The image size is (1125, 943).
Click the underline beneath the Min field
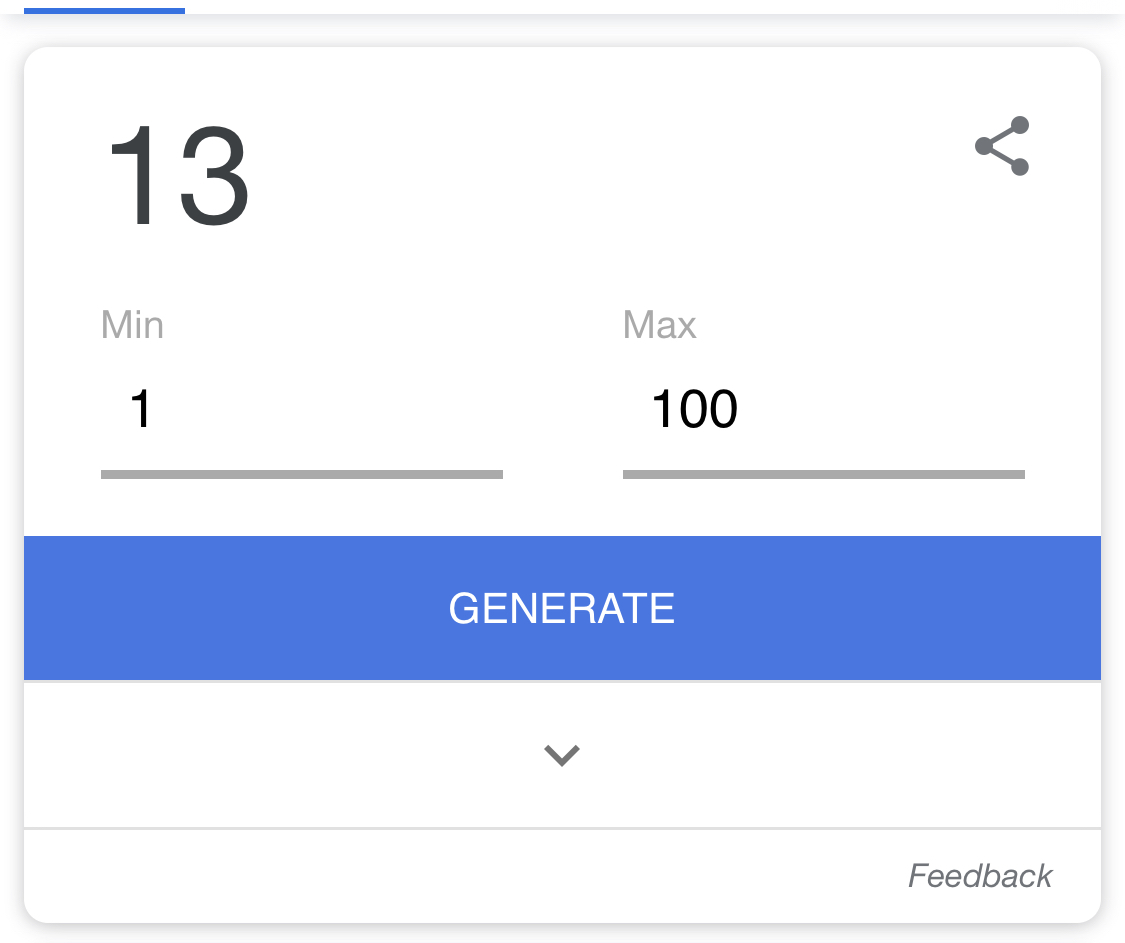pos(301,474)
